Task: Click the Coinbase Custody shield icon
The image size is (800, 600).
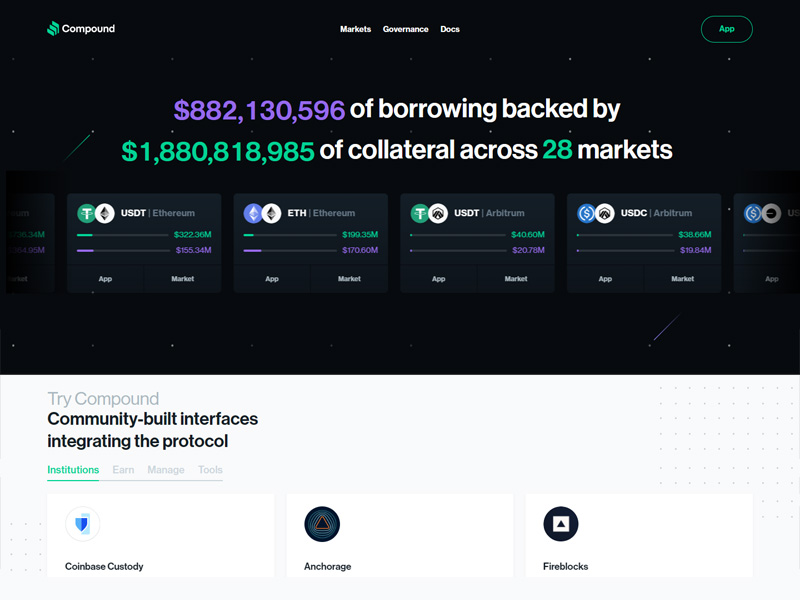Action: [x=83, y=524]
